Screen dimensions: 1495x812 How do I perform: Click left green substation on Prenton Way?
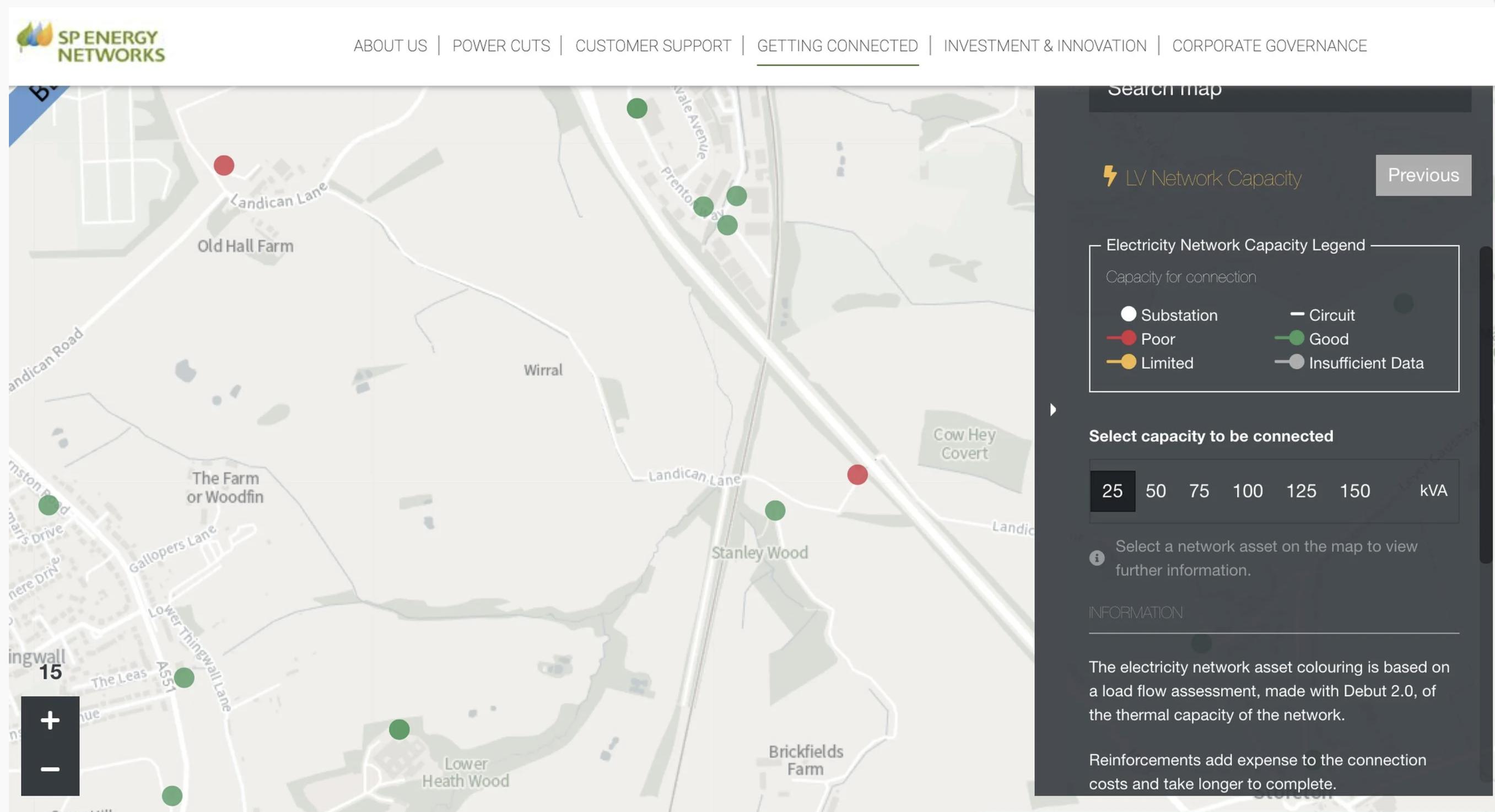click(x=703, y=207)
